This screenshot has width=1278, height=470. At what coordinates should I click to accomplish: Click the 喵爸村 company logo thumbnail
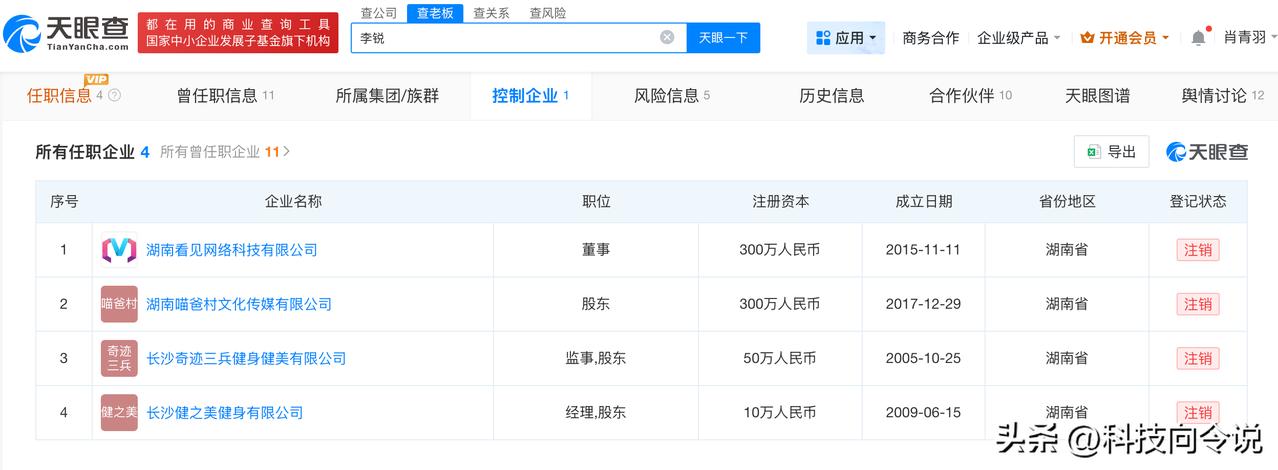(119, 304)
